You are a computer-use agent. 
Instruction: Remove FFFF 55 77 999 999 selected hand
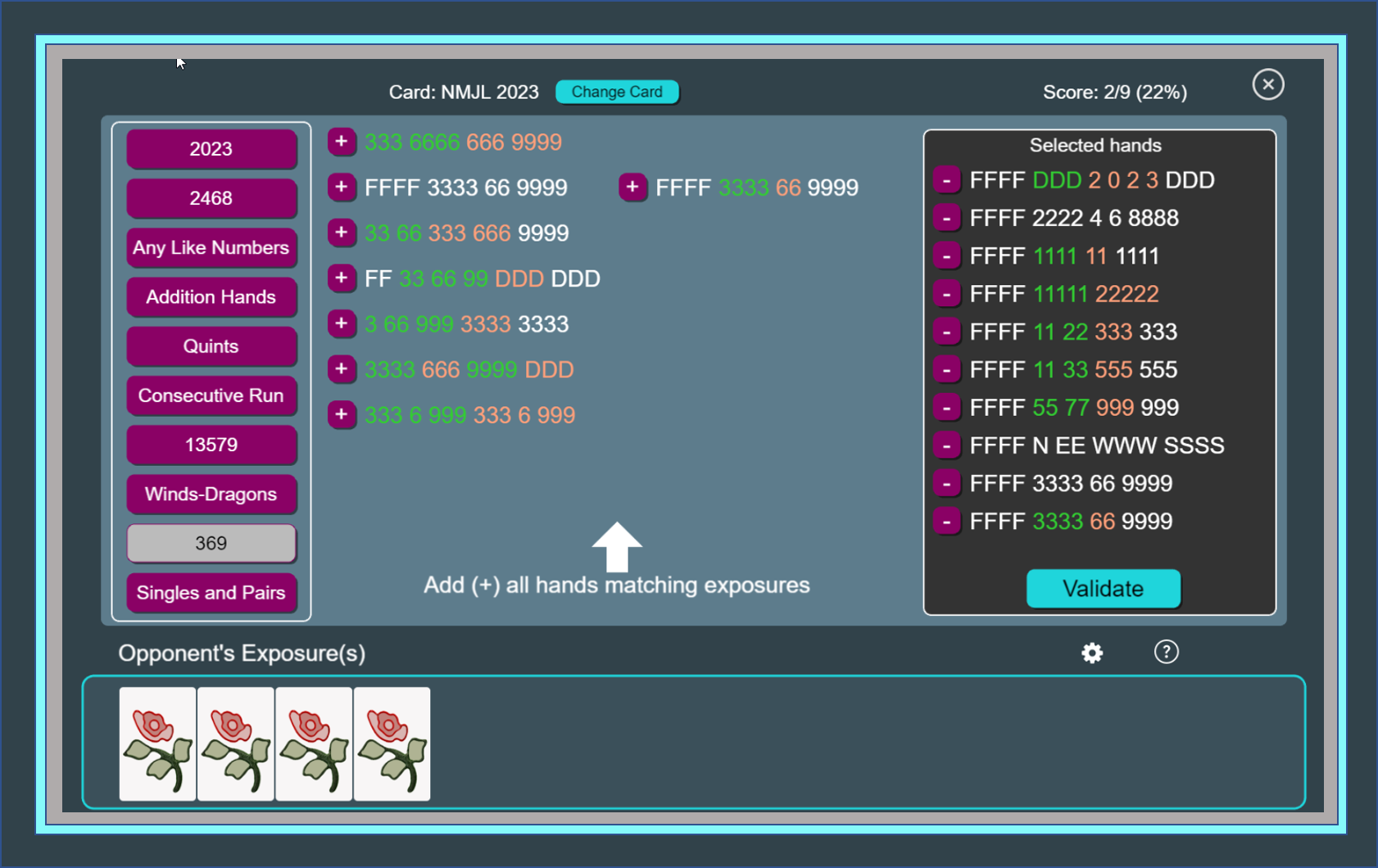[947, 408]
